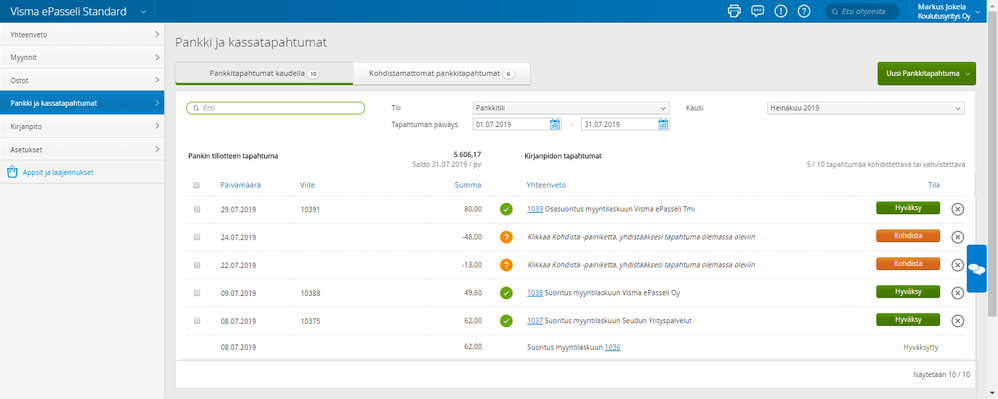The image size is (998, 399).
Task: Open the alerts exclamation icon
Action: pos(781,11)
